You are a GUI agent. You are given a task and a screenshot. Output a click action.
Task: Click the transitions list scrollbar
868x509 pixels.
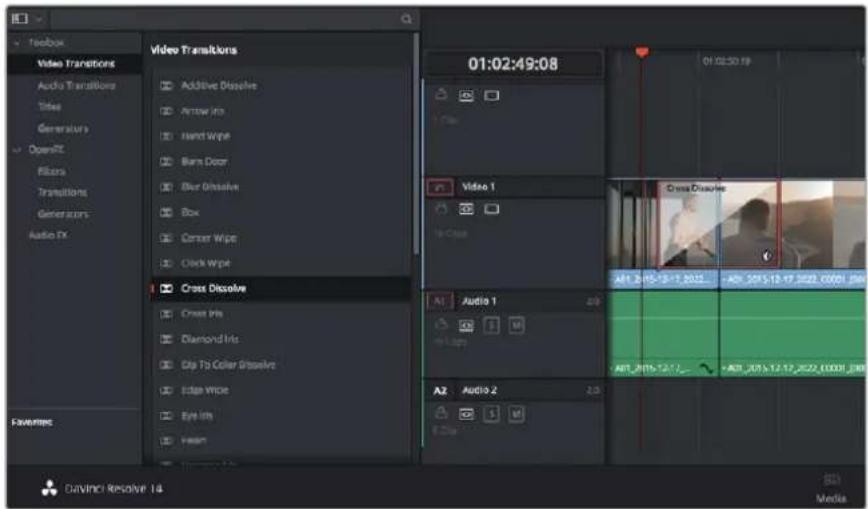coord(416,144)
